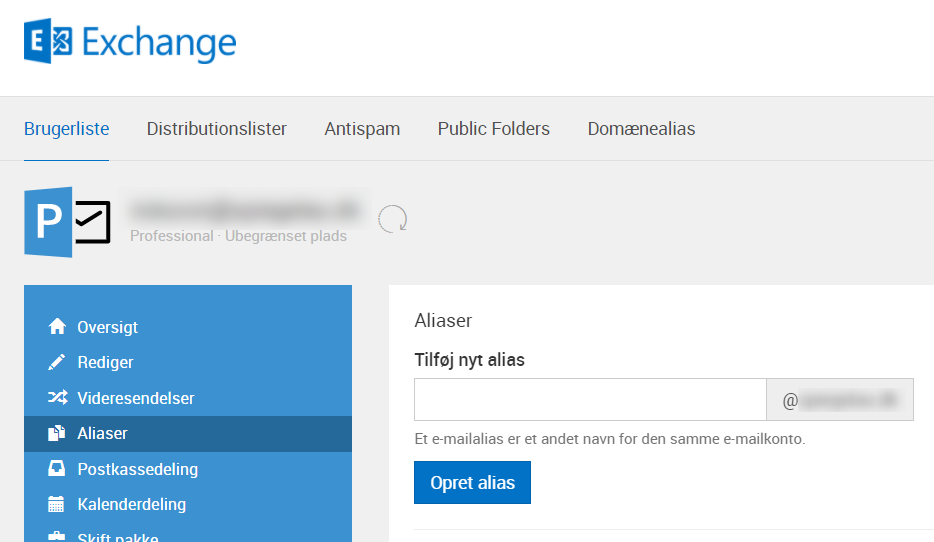Image resolution: width=934 pixels, height=542 pixels.
Task: Select Aliaser in the sidebar
Action: pos(188,434)
